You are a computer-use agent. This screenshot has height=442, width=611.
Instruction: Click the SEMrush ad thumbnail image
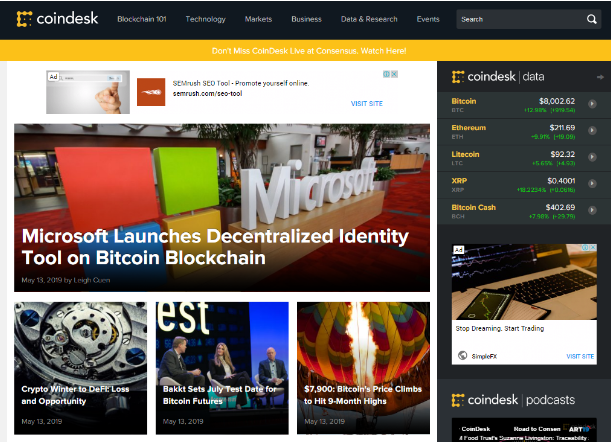(88, 92)
